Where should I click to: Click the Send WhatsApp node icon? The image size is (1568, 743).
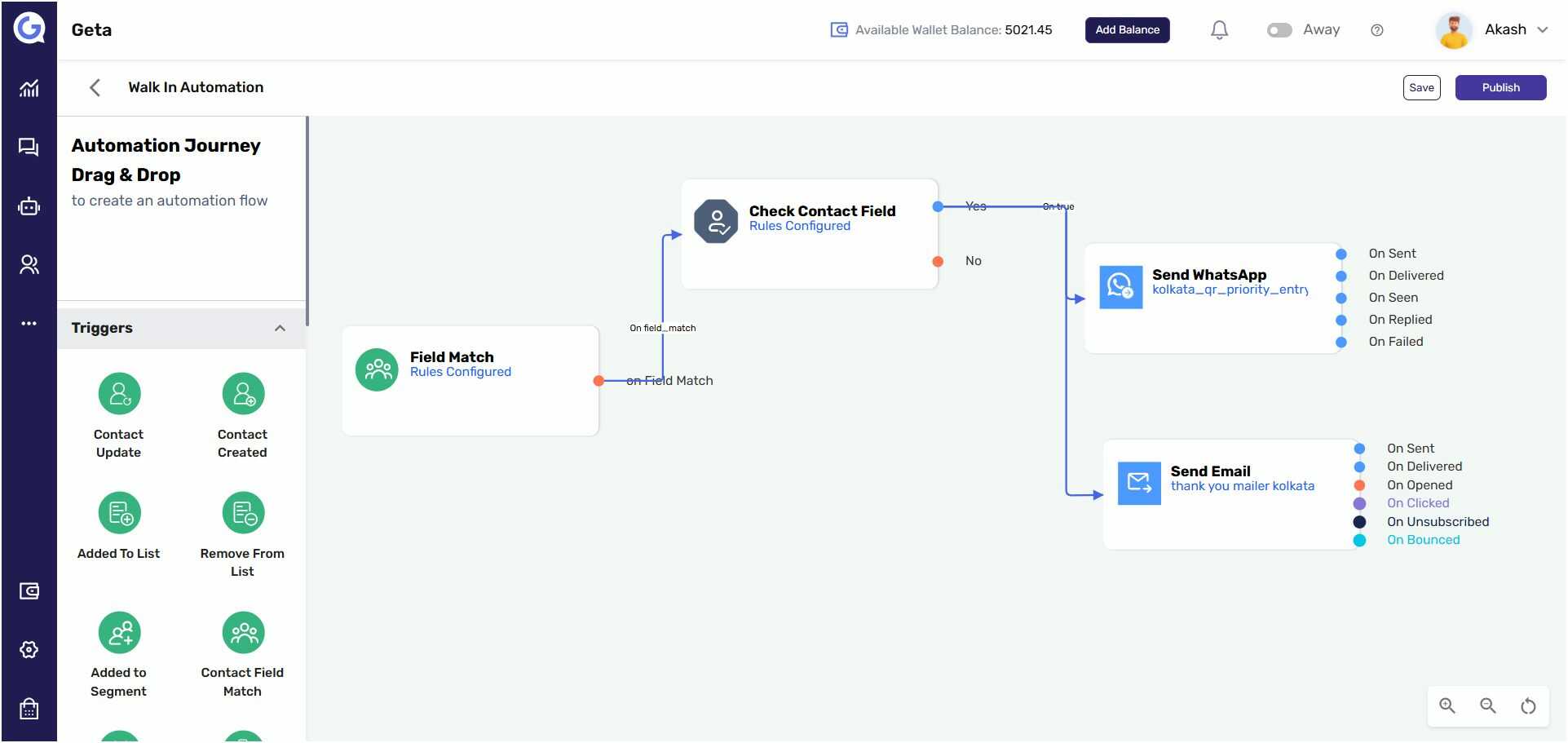1121,287
